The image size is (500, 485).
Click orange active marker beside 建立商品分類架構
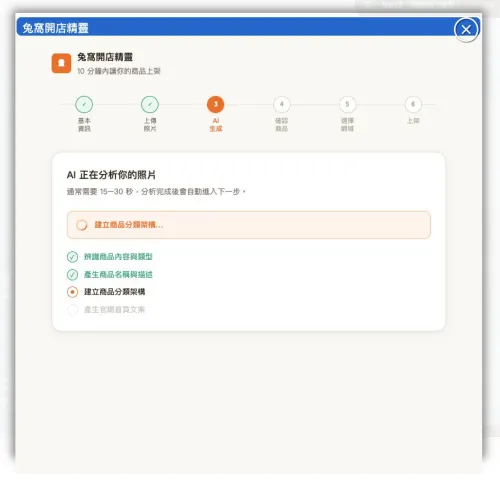tap(72, 292)
